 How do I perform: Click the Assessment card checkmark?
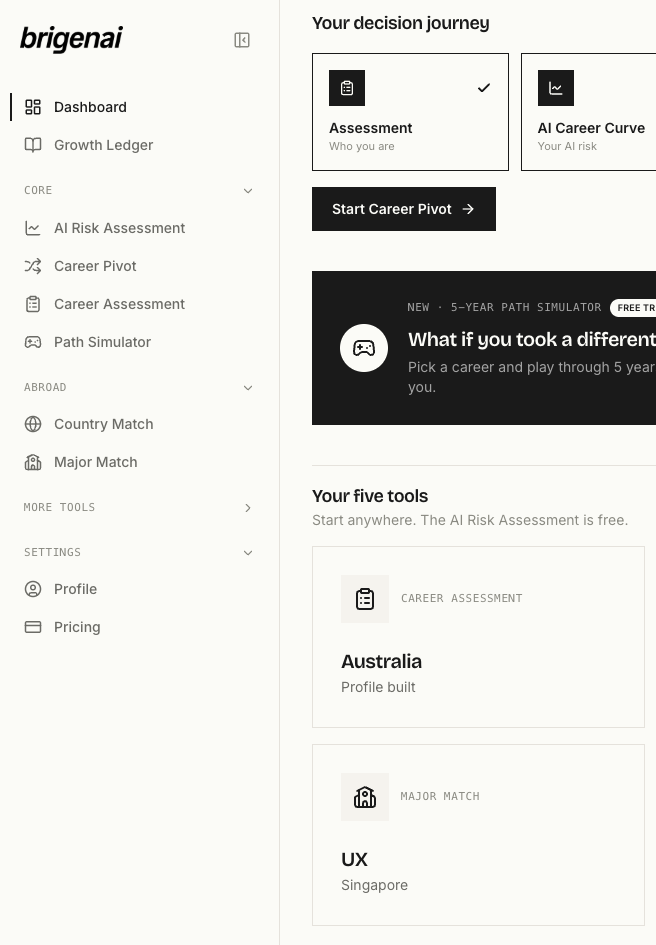click(x=484, y=88)
